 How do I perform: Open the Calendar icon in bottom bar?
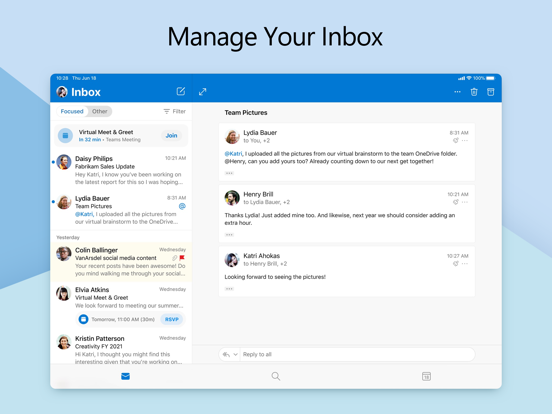click(x=426, y=376)
